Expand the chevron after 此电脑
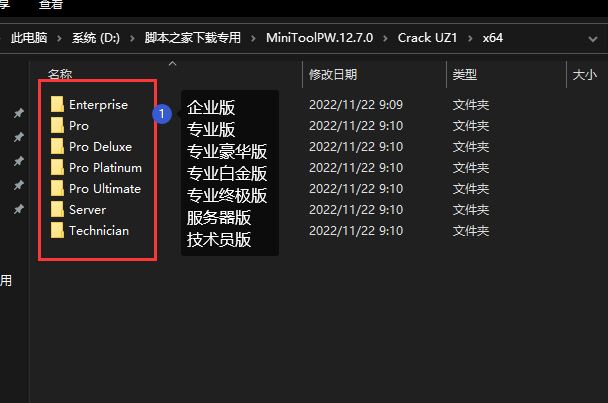Image resolution: width=608 pixels, height=403 pixels. (59, 38)
